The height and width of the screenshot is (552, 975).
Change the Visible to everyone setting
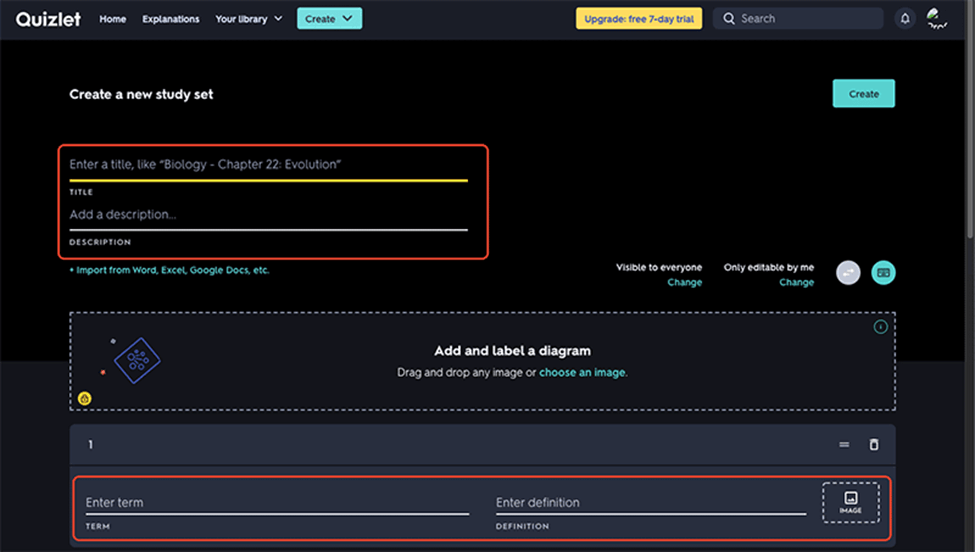[684, 283]
